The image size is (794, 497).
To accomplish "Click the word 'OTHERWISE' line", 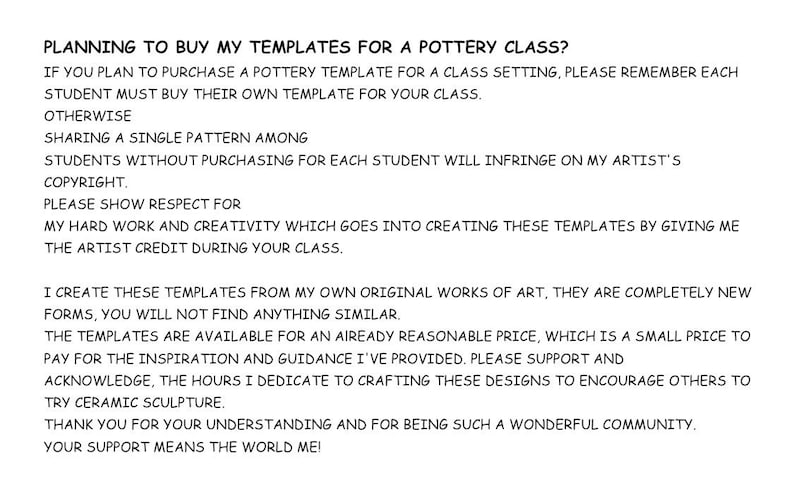I will click(x=88, y=116).
